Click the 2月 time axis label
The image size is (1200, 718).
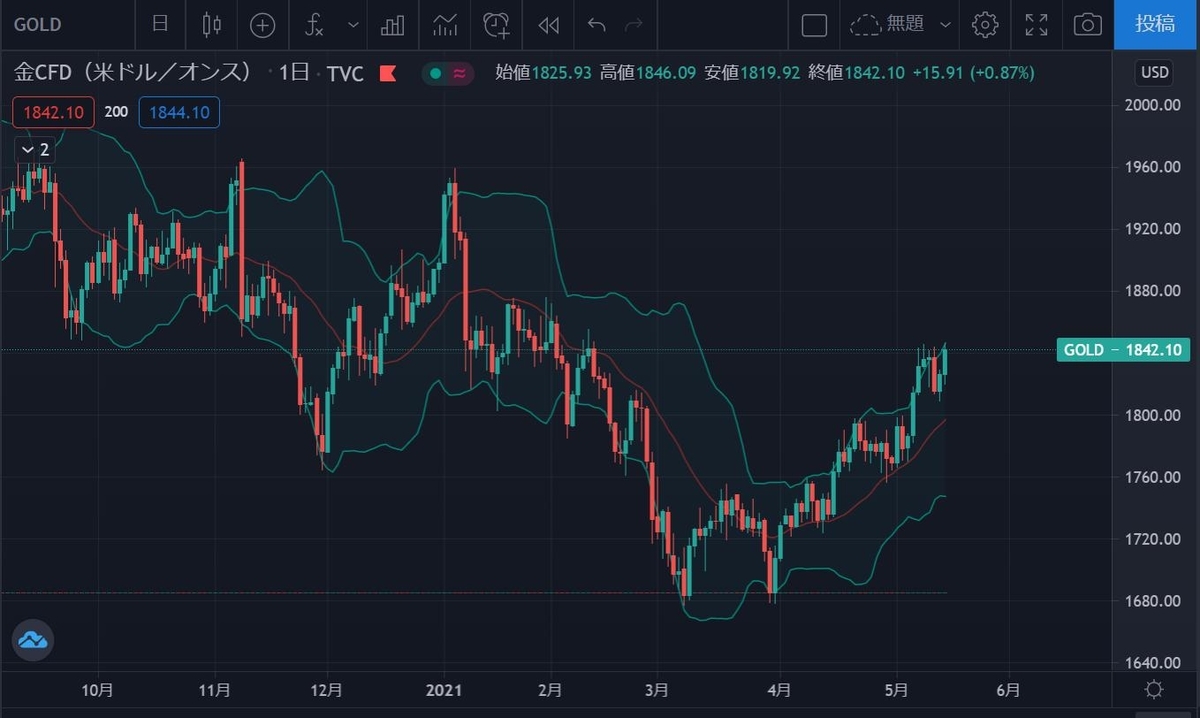549,690
